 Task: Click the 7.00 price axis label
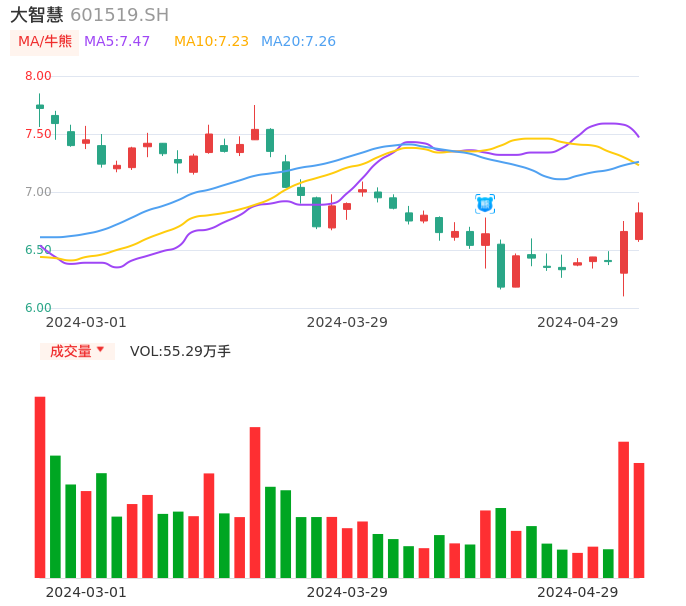click(38, 192)
